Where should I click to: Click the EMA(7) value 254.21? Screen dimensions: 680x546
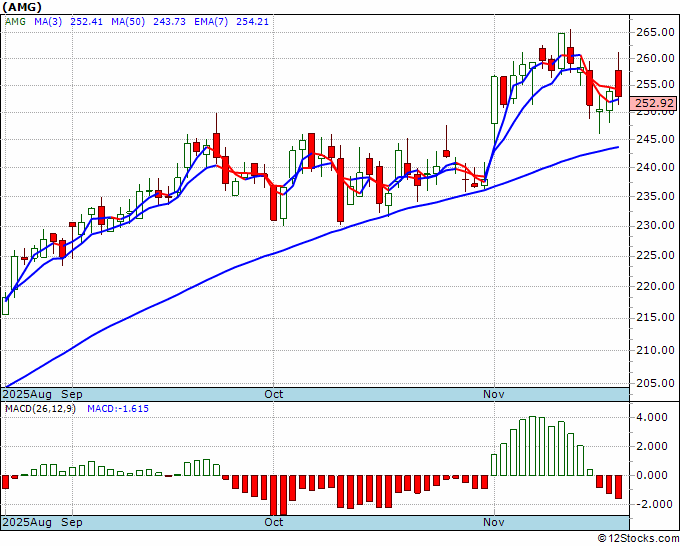pos(252,21)
